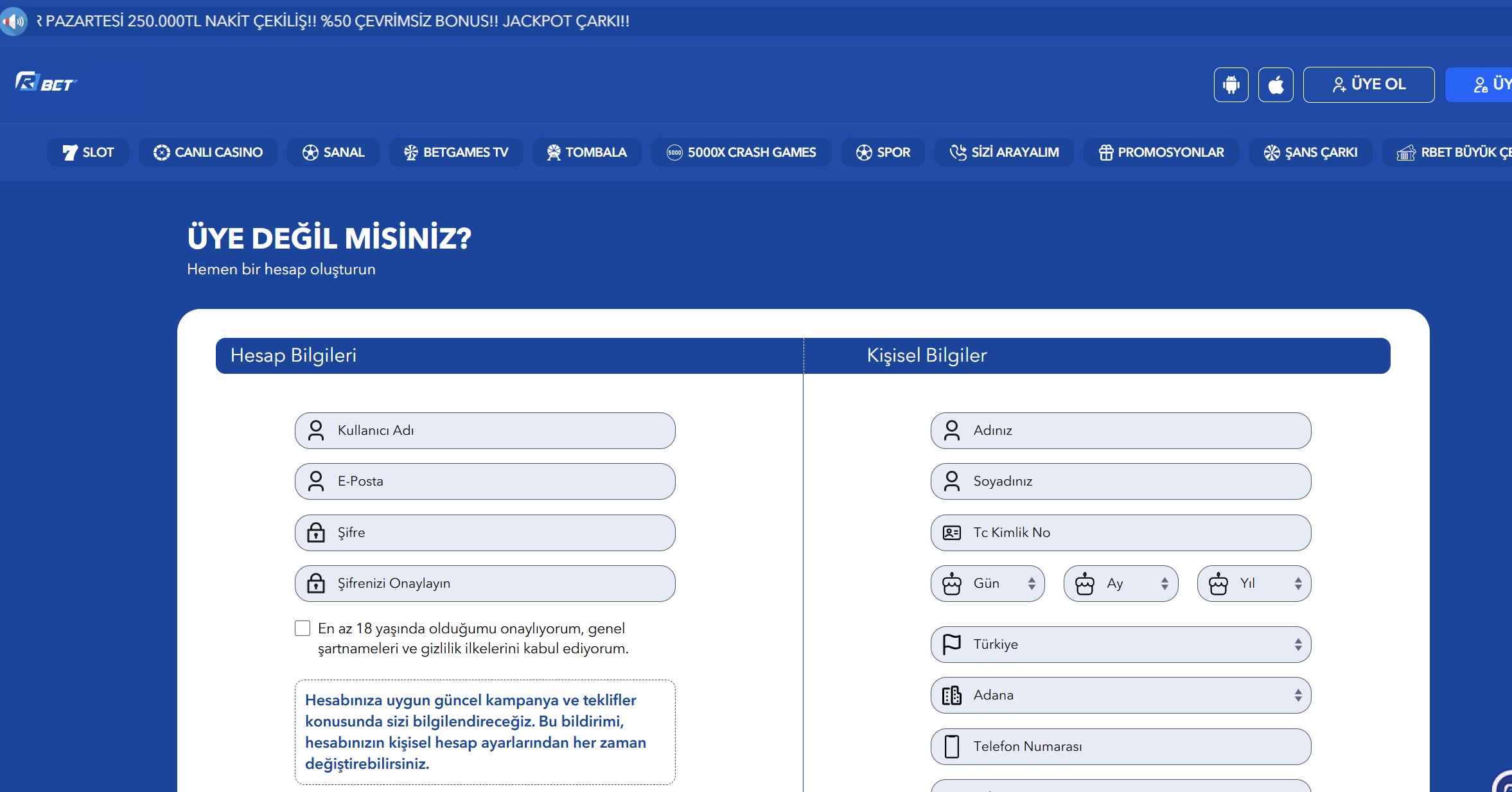Click the ID card icon beside Tc Kimlik No
Viewport: 1512px width, 792px height.
coord(951,532)
